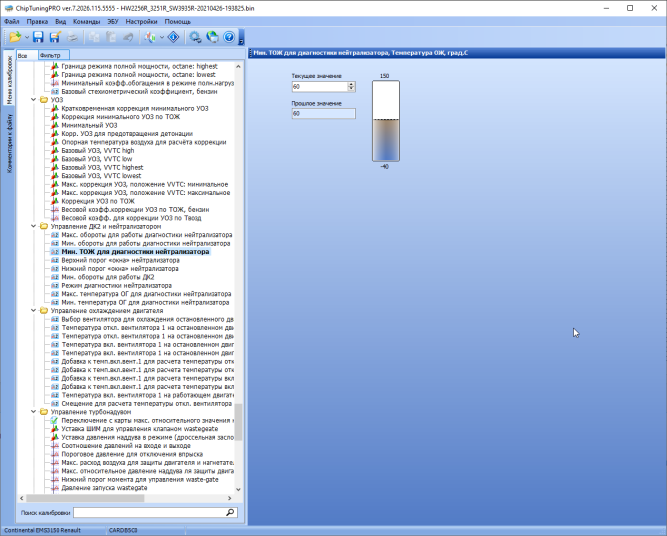The image size is (667, 536).
Task: Click the Paste icon in the toolbar
Action: [x=111, y=37]
